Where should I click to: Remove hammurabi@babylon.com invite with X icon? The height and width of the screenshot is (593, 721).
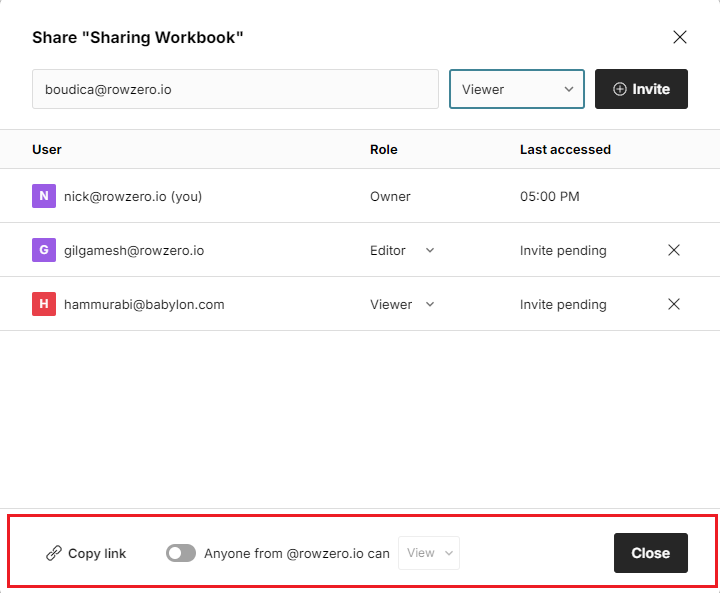pyautogui.click(x=674, y=304)
